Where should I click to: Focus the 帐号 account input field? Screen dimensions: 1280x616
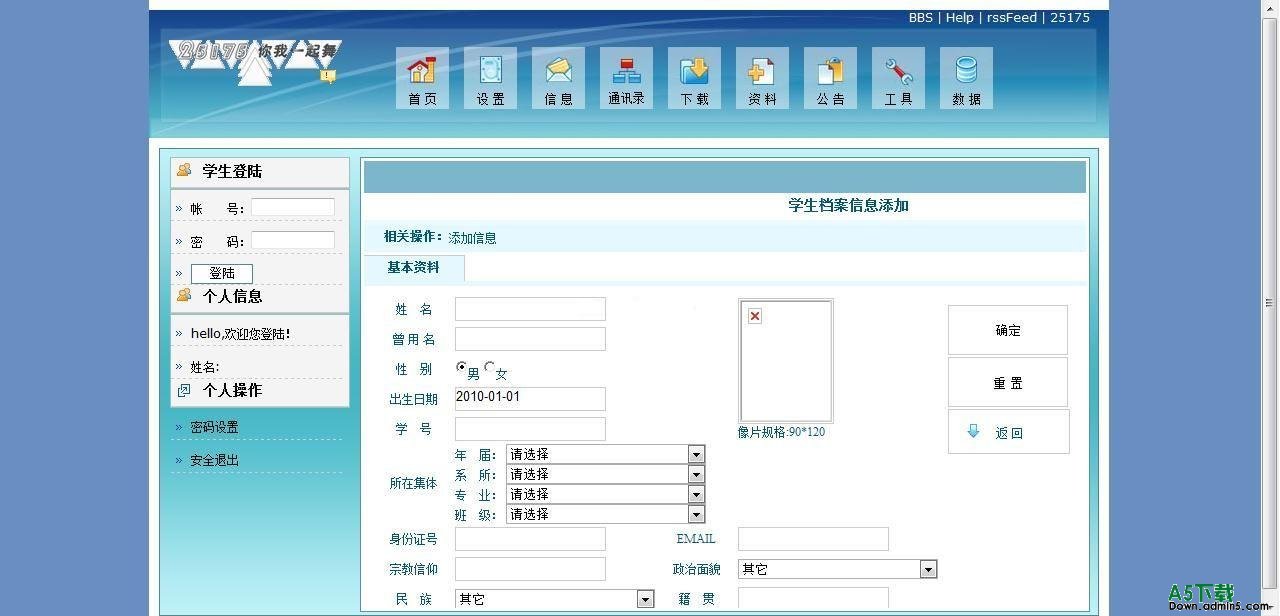pos(293,207)
